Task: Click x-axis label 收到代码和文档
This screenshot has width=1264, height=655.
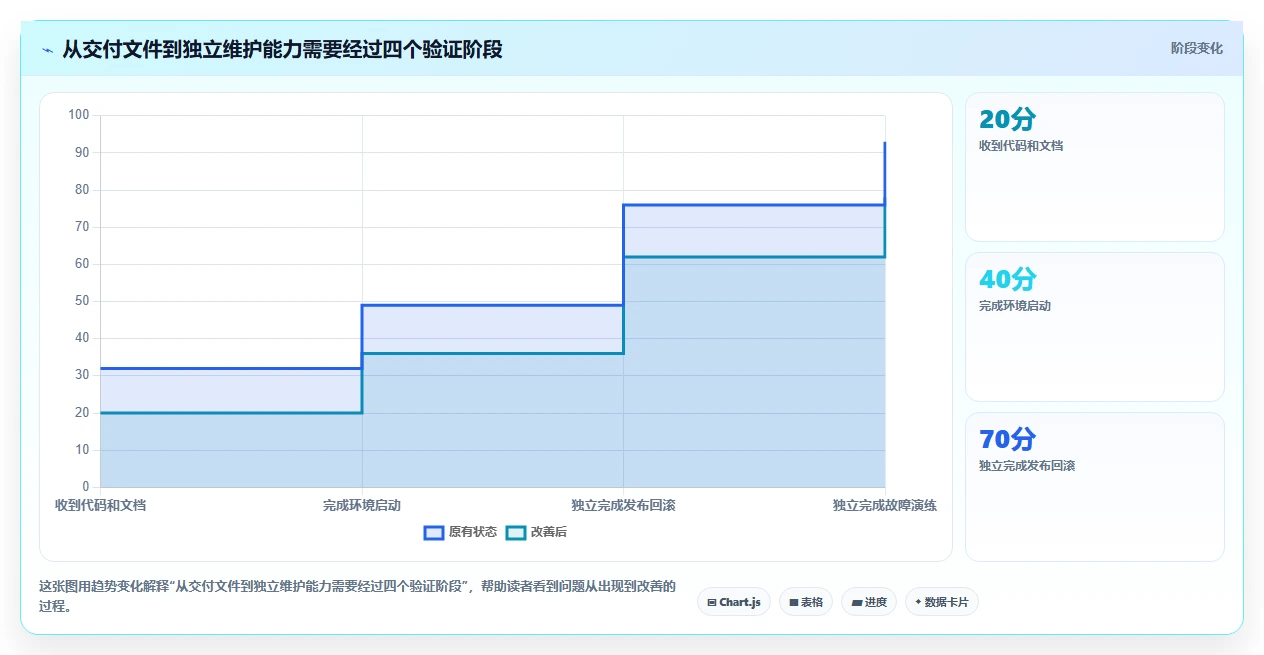Action: [100, 505]
